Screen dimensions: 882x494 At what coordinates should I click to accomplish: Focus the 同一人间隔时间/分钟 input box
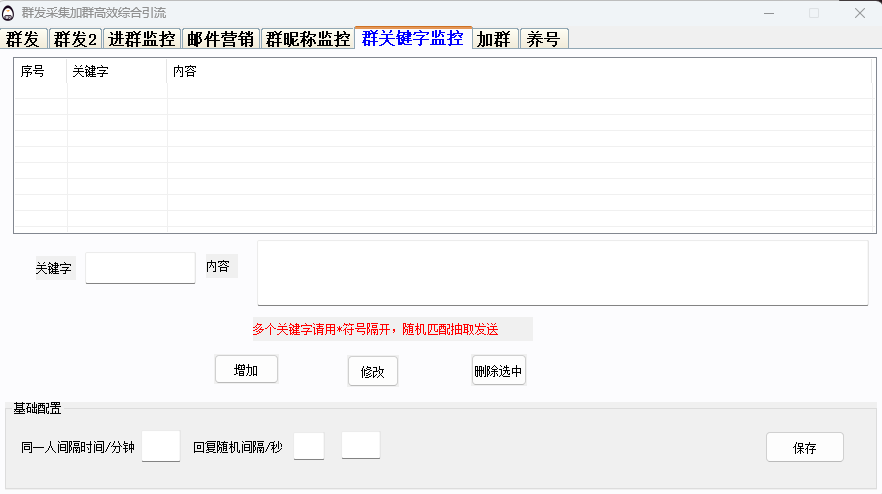[x=161, y=446]
